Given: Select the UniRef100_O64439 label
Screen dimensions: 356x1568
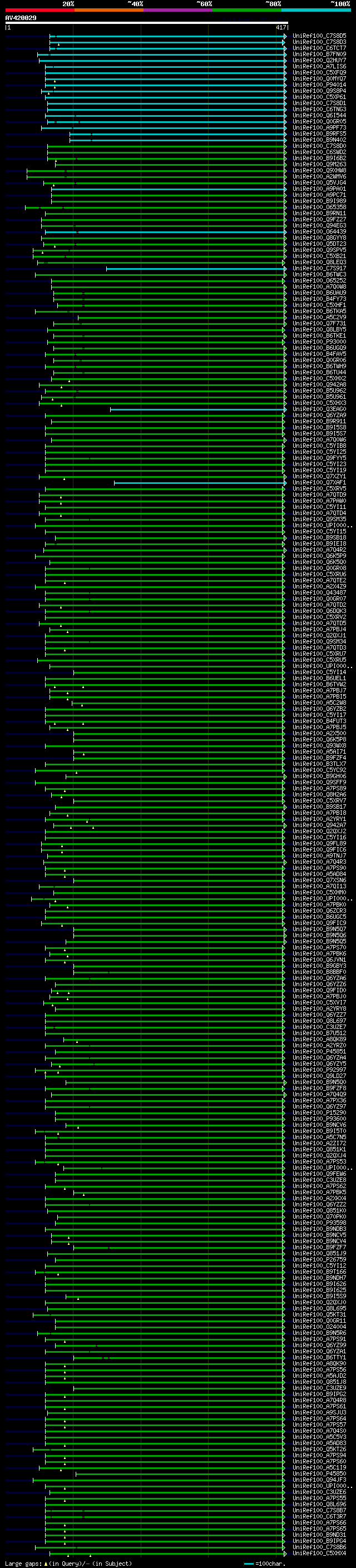Looking at the screenshot, I should pyautogui.click(x=319, y=231).
